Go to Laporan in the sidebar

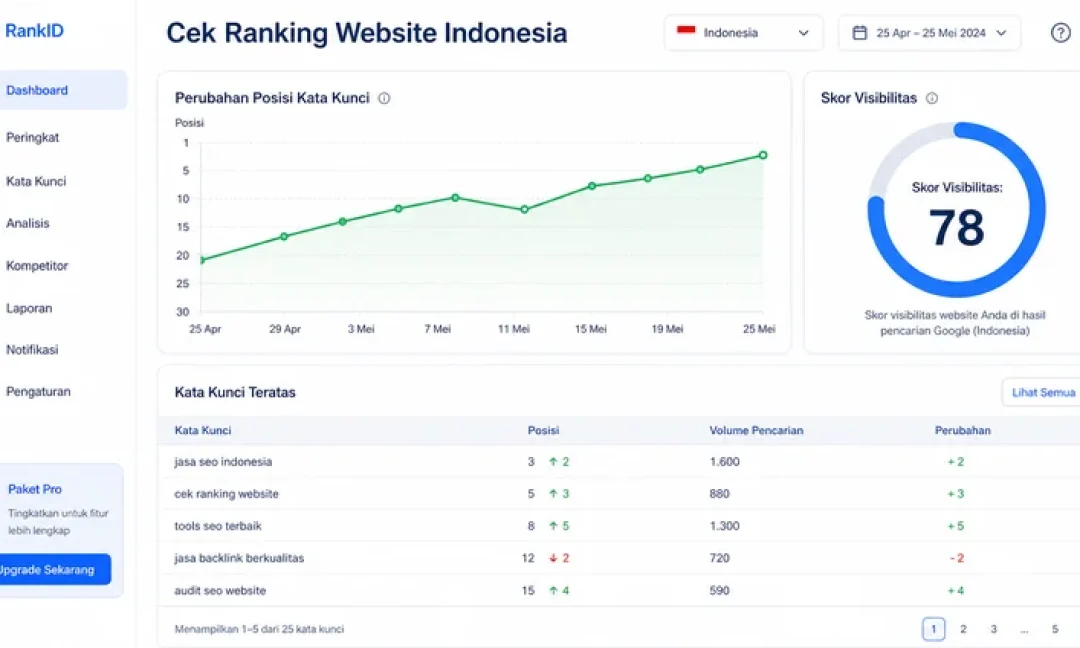(x=29, y=309)
